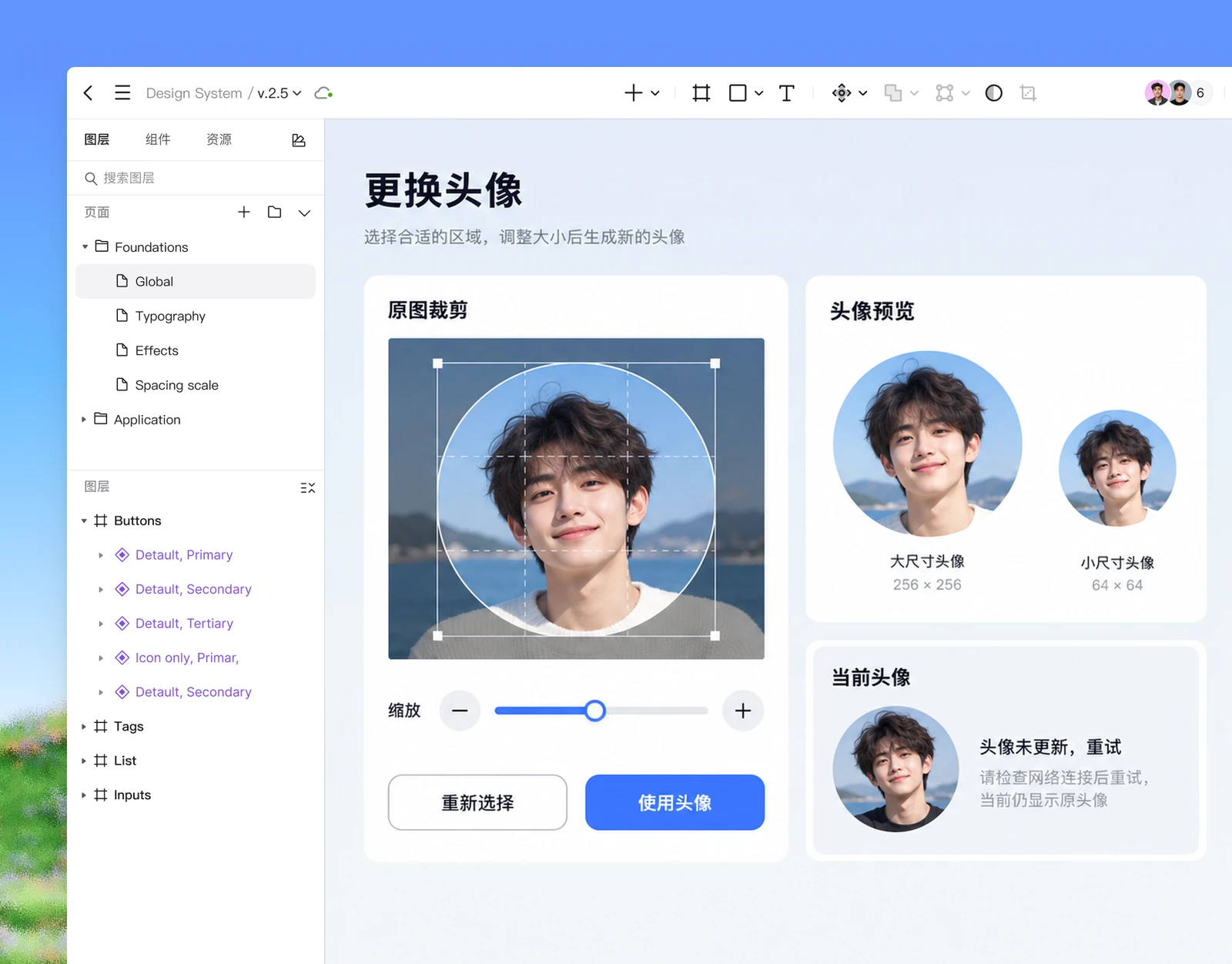Click the vector nodes edit icon
The height and width of the screenshot is (964, 1232).
pyautogui.click(x=945, y=93)
